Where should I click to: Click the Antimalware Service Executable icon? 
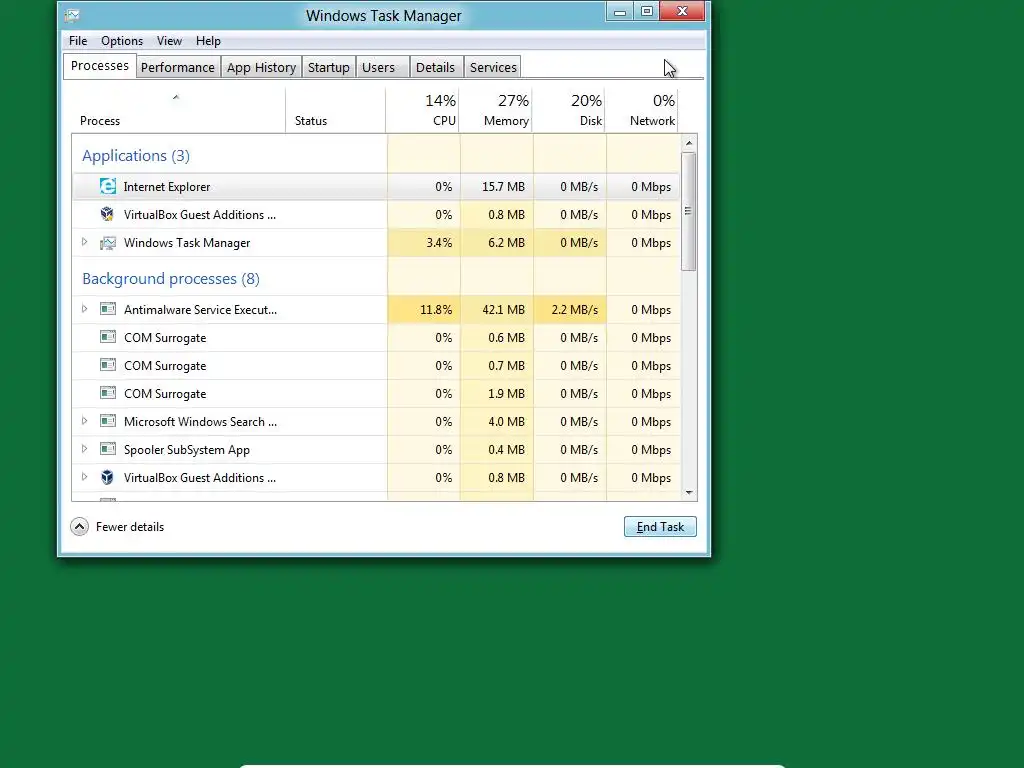108,309
